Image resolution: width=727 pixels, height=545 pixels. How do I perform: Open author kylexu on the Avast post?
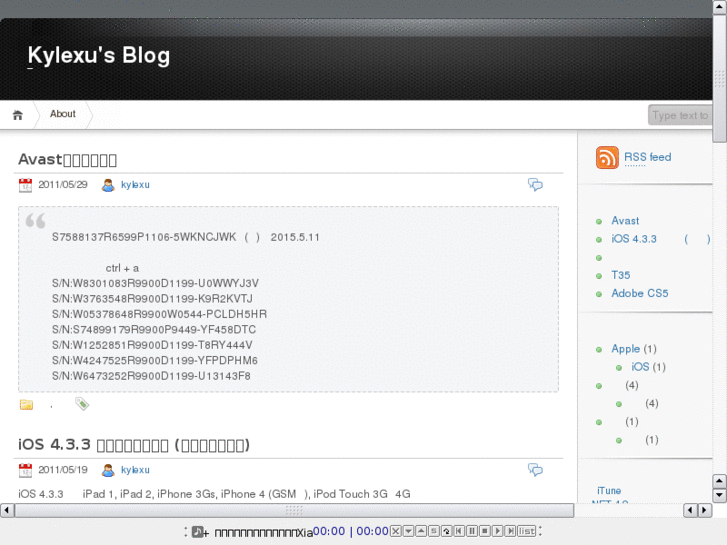click(x=135, y=185)
